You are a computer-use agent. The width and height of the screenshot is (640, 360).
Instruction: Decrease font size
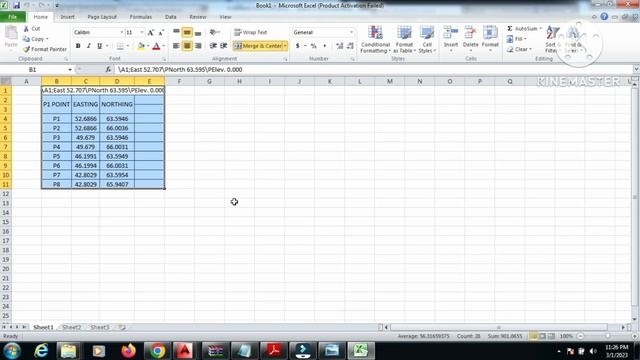click(x=161, y=32)
